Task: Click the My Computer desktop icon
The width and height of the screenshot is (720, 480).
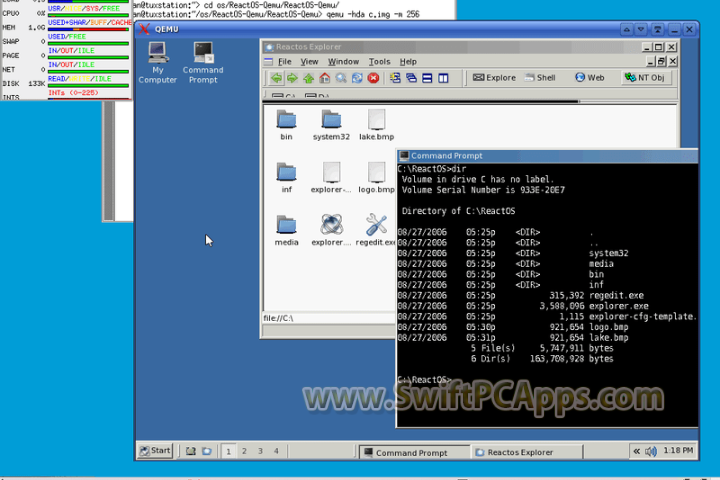Action: point(158,63)
